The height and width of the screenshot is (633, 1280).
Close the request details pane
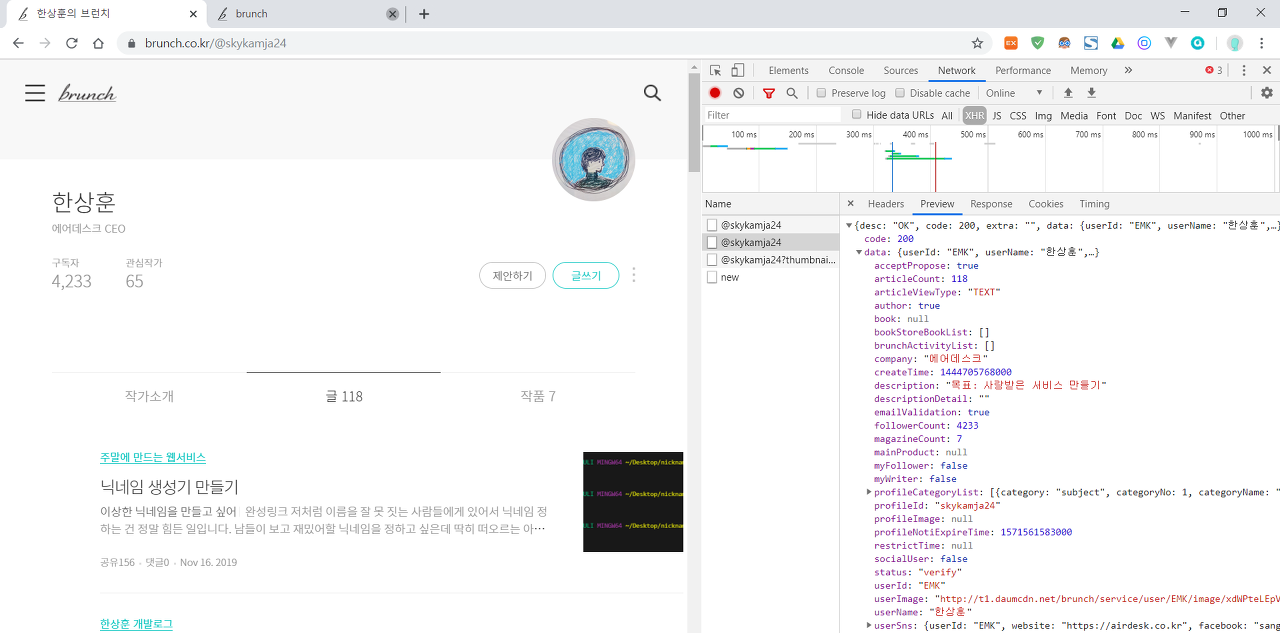click(x=851, y=203)
